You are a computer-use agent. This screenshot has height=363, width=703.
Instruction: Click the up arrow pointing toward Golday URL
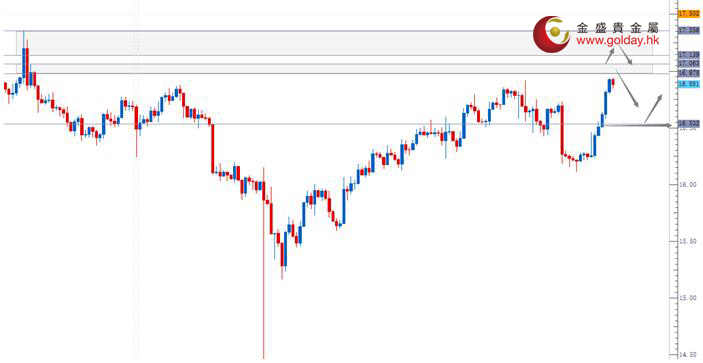click(x=610, y=56)
